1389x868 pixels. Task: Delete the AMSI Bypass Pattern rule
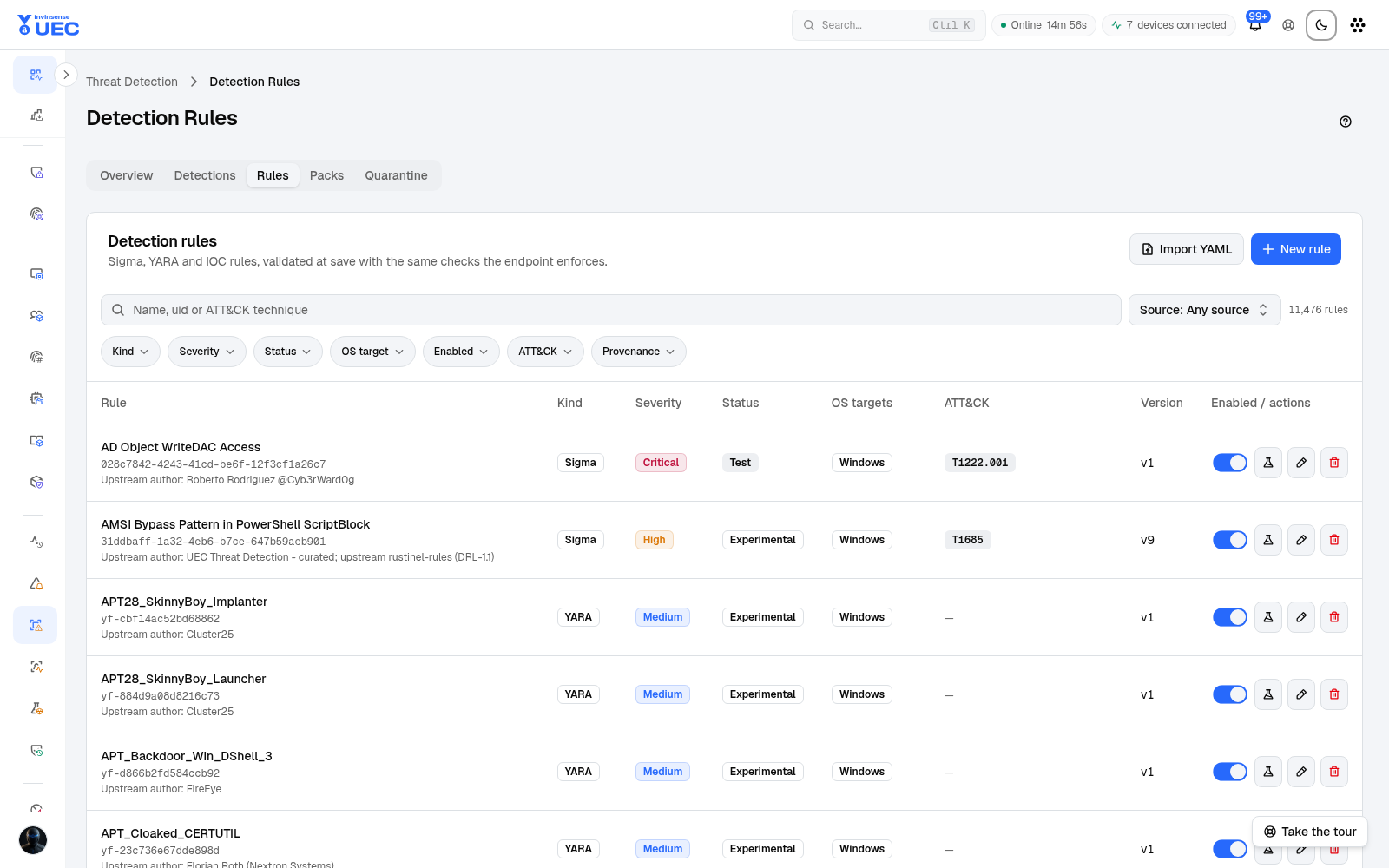pos(1334,540)
